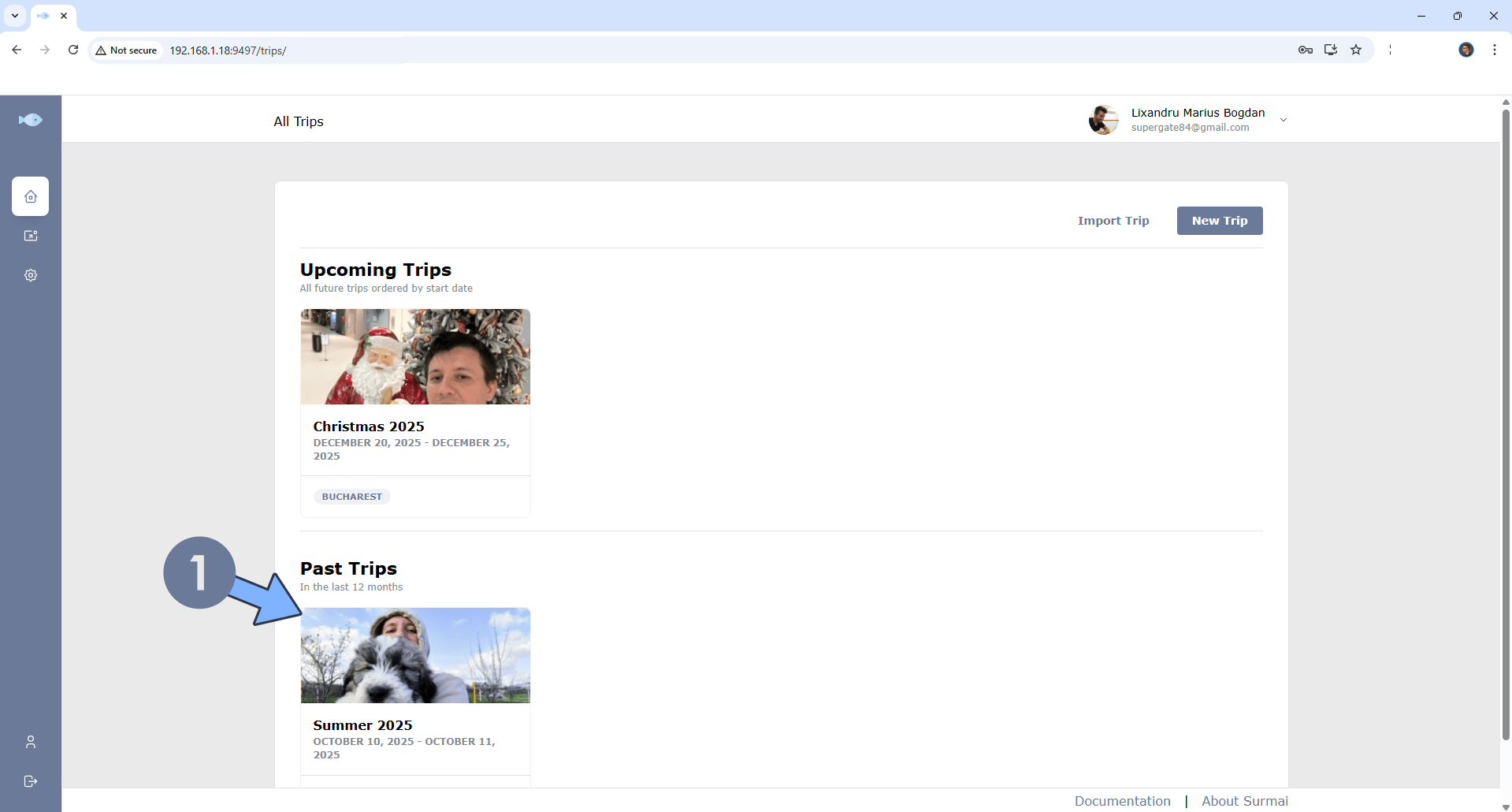Open the user profile icon in sidebar
This screenshot has width=1512, height=812.
(x=31, y=742)
